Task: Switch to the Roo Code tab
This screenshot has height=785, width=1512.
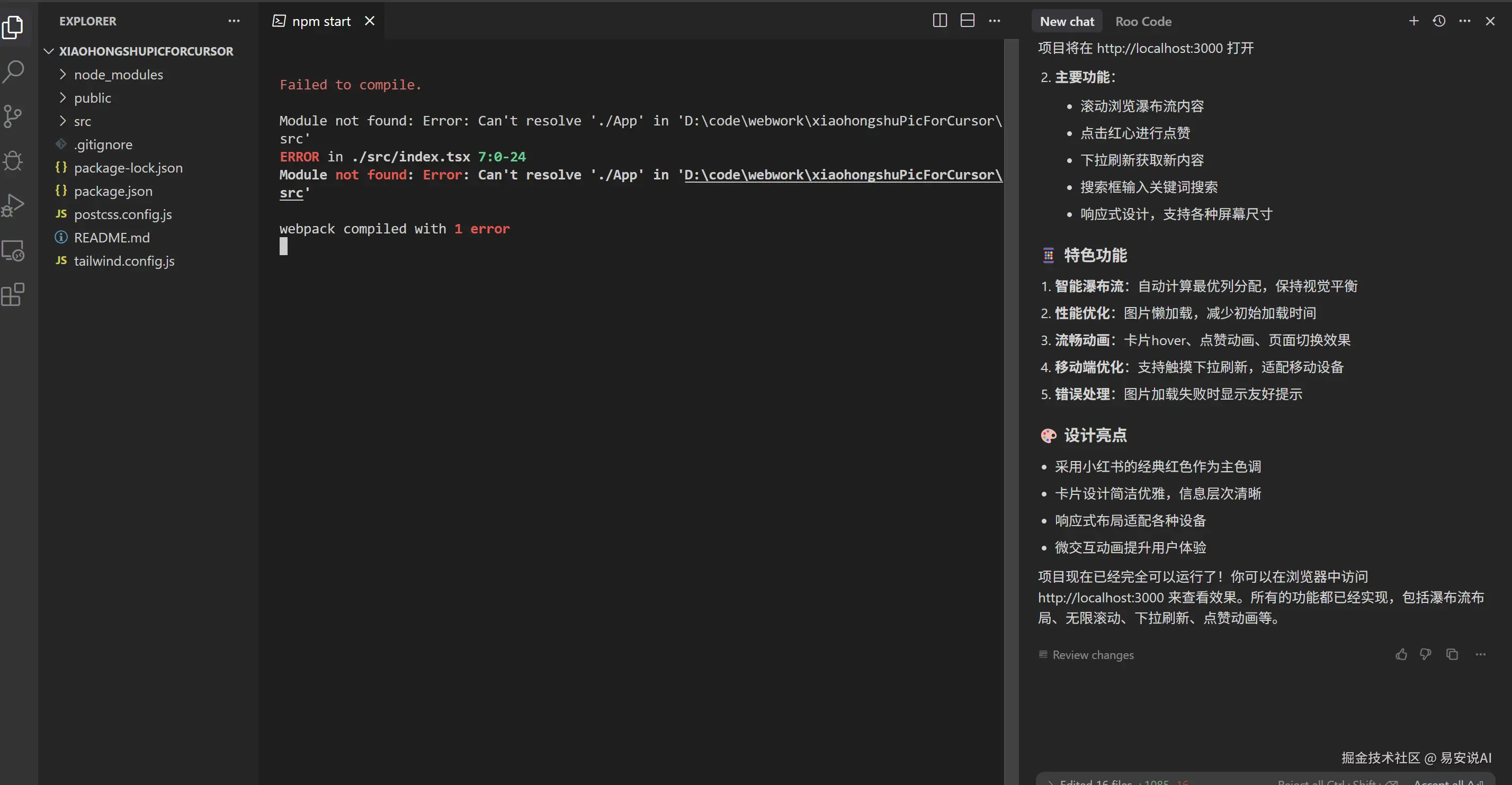Action: [x=1143, y=22]
